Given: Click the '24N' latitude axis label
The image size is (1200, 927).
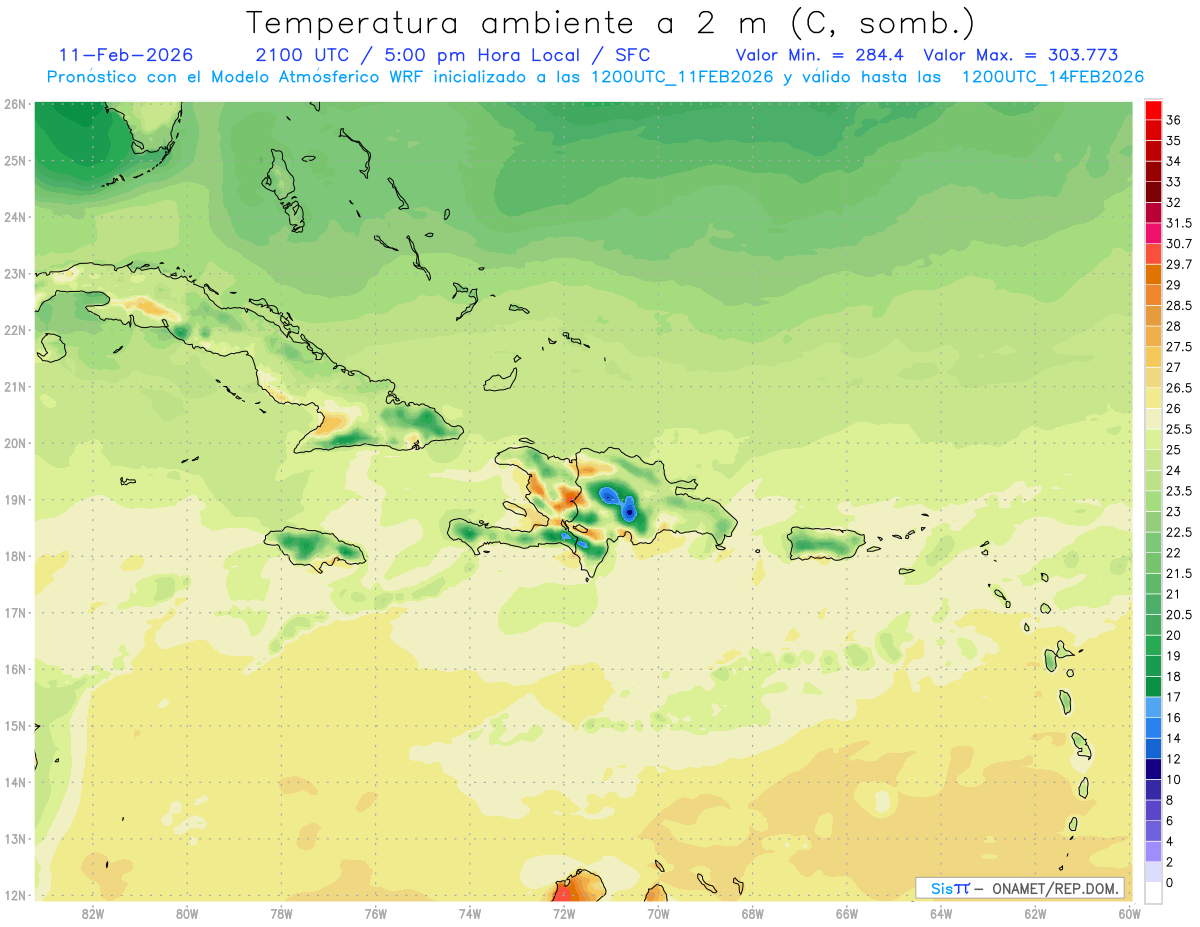Looking at the screenshot, I should (14, 217).
